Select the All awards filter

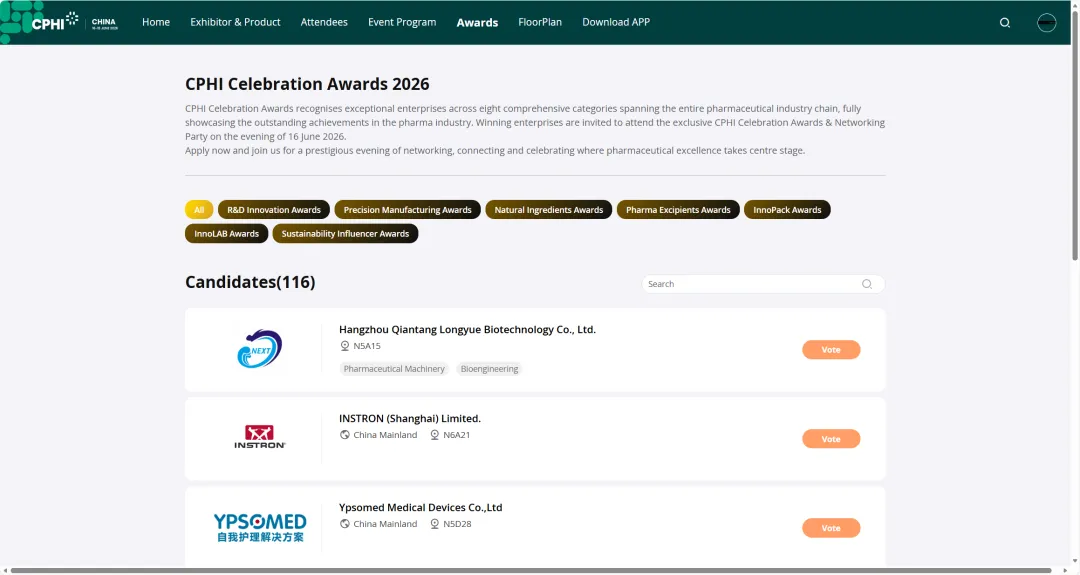point(199,209)
